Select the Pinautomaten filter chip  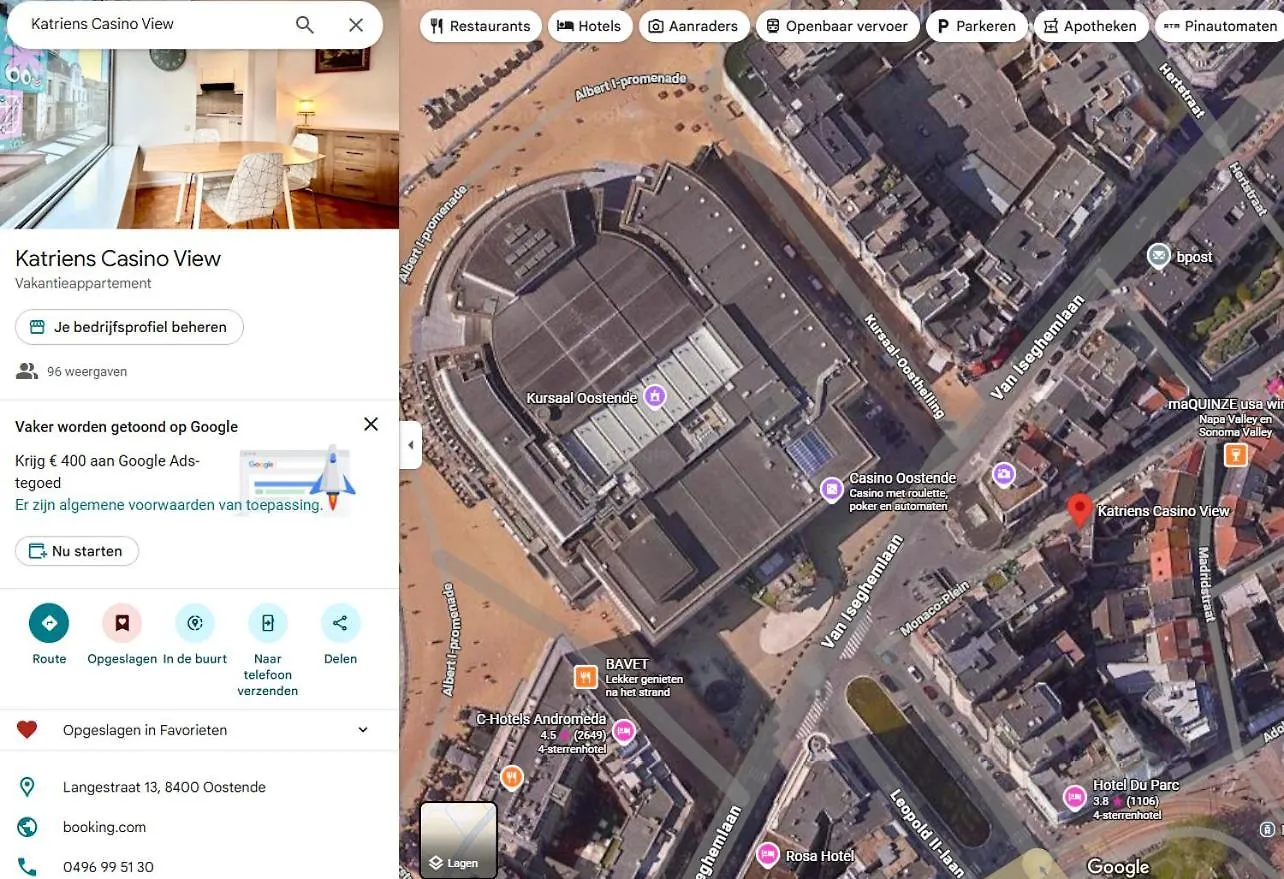[x=1220, y=26]
